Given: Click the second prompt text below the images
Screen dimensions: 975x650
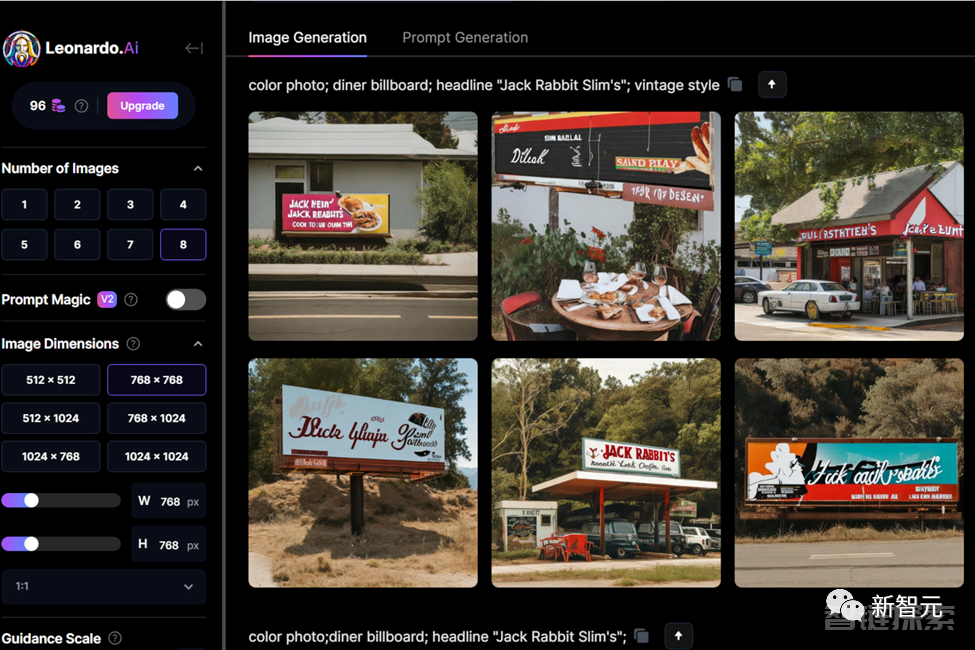Looking at the screenshot, I should (x=437, y=637).
